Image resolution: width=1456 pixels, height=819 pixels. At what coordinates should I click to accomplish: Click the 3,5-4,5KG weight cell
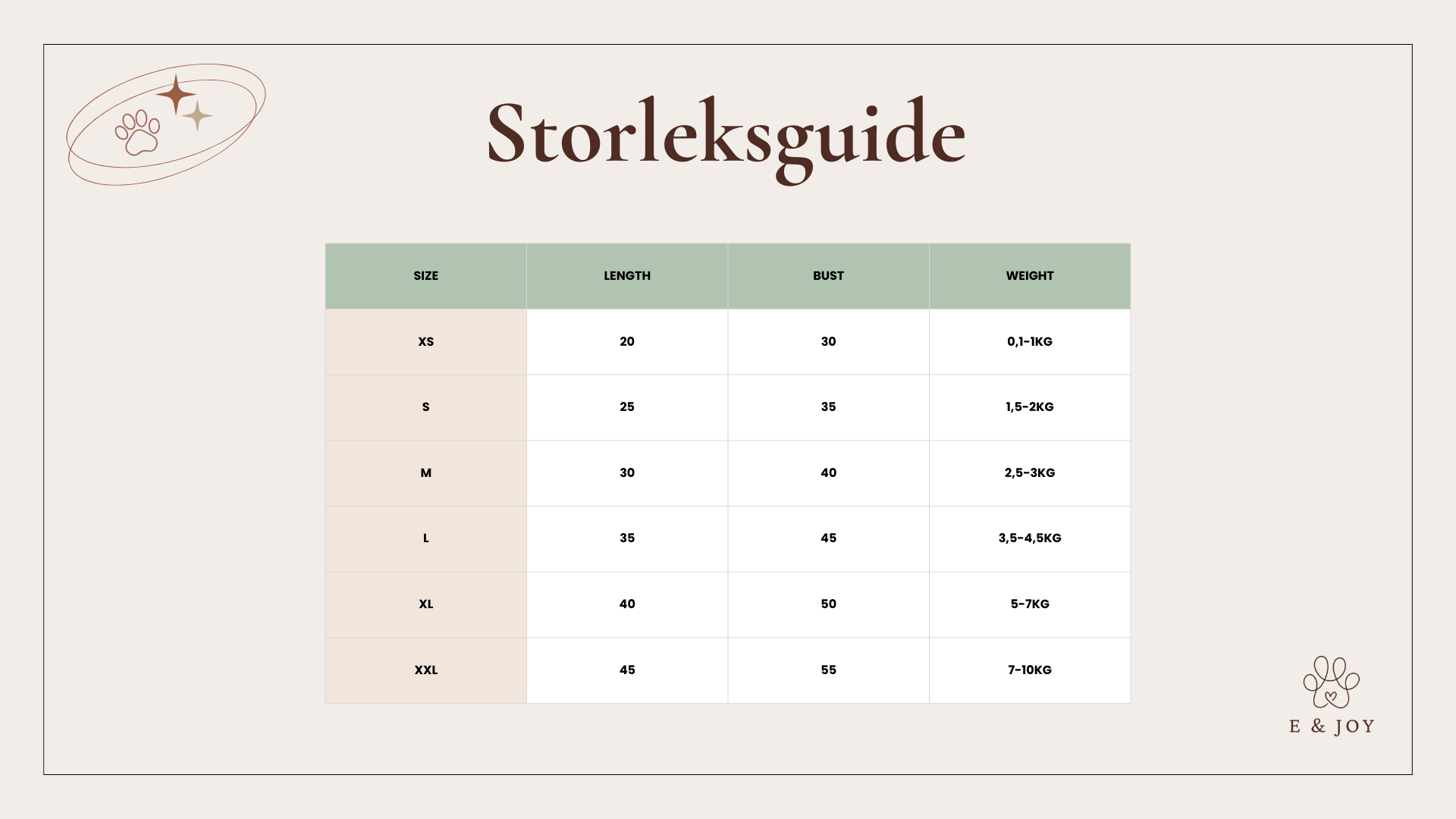(1029, 538)
